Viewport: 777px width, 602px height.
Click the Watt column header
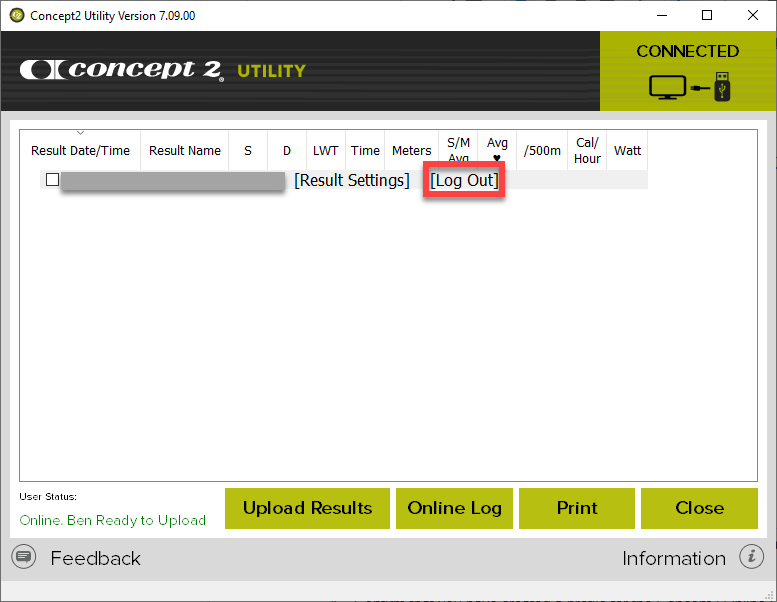627,151
